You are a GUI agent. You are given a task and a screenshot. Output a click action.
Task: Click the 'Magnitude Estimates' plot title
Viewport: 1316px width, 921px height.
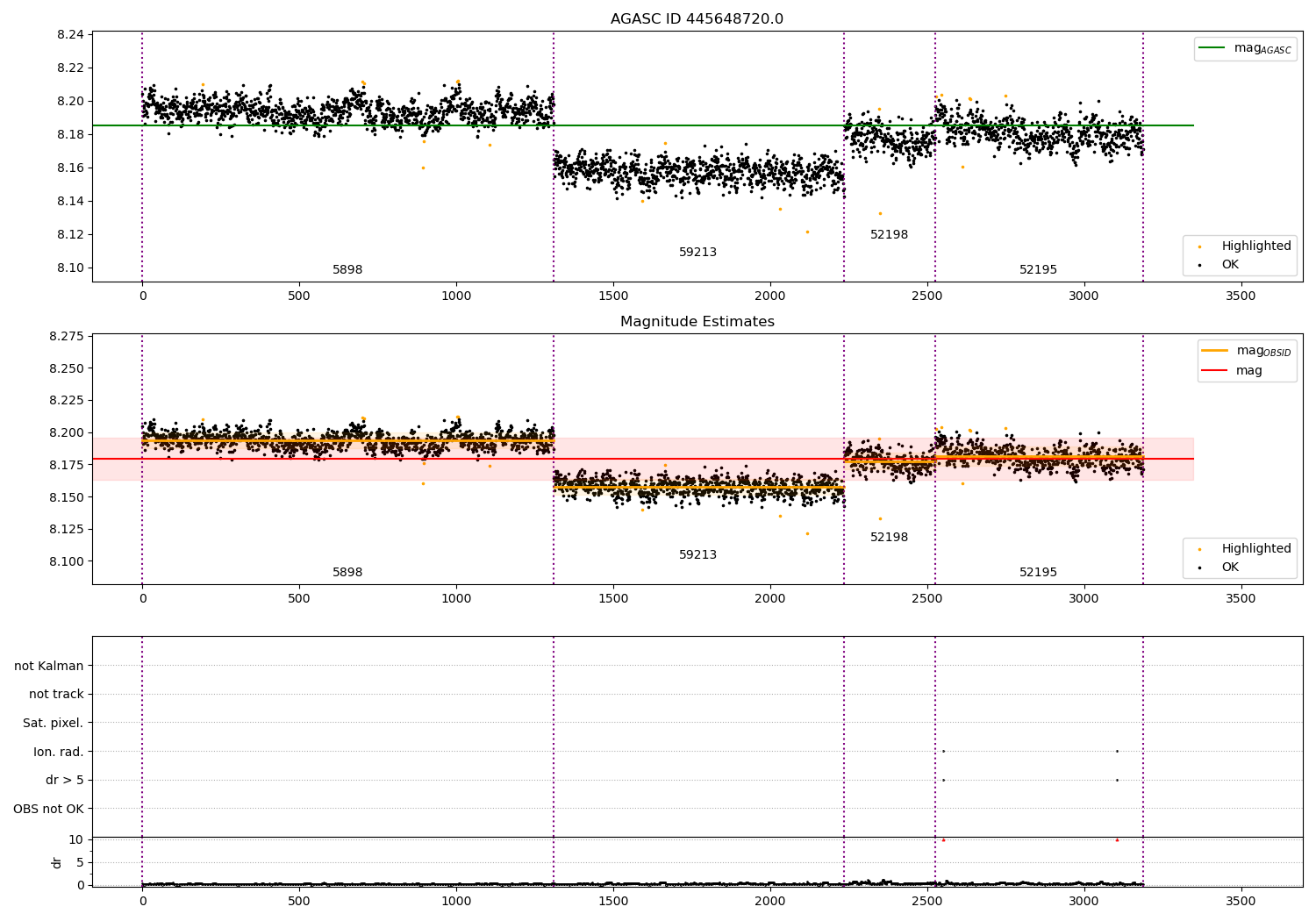point(697,322)
